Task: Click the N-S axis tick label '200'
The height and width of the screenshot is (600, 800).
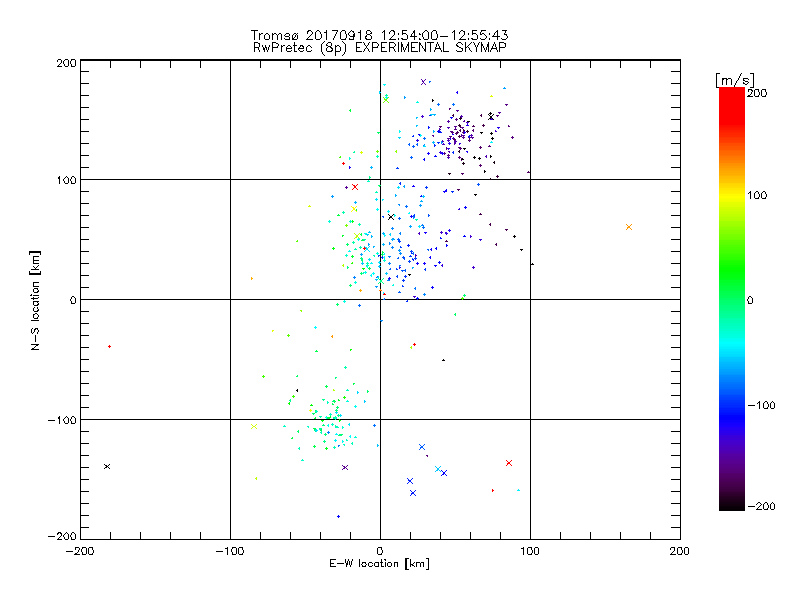Action: click(66, 63)
